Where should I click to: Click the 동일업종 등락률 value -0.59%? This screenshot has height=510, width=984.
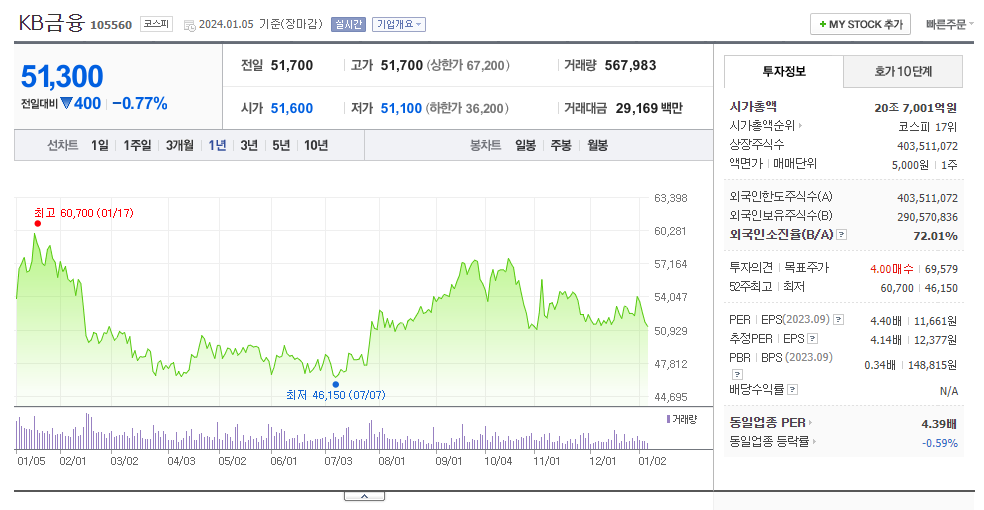[939, 443]
